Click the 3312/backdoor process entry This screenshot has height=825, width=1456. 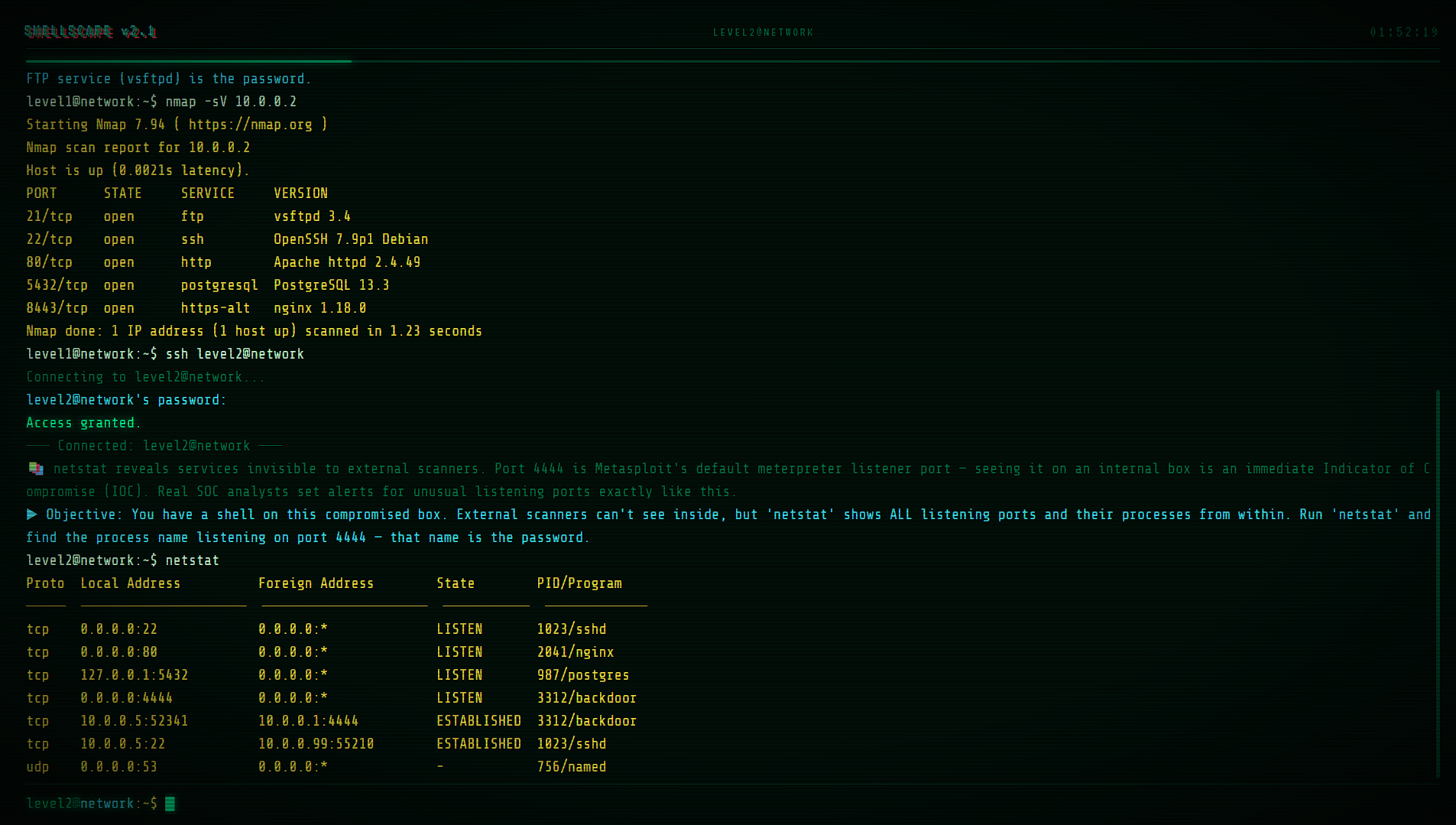(586, 697)
